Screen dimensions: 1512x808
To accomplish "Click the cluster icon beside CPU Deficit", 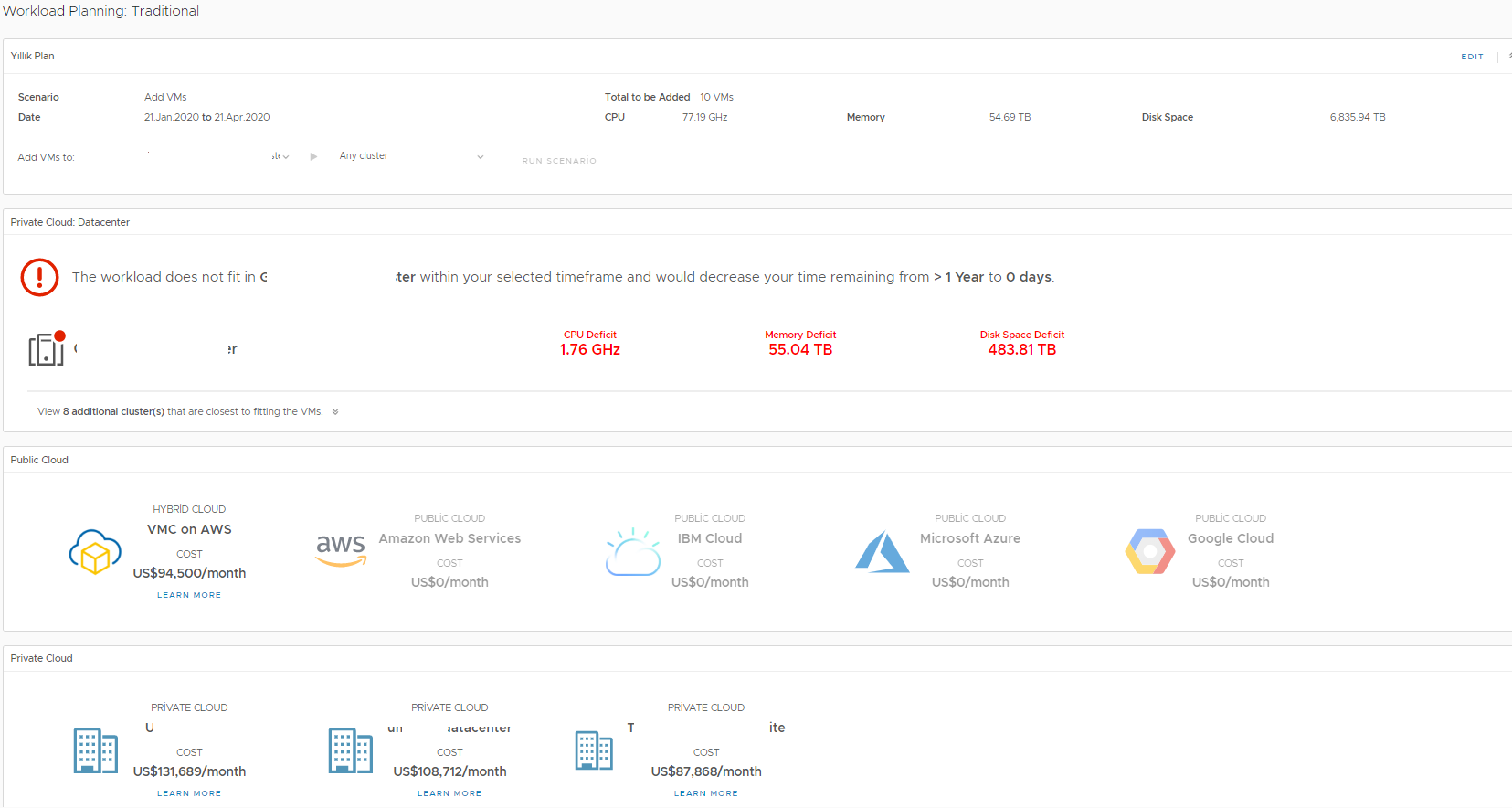I will (x=47, y=348).
